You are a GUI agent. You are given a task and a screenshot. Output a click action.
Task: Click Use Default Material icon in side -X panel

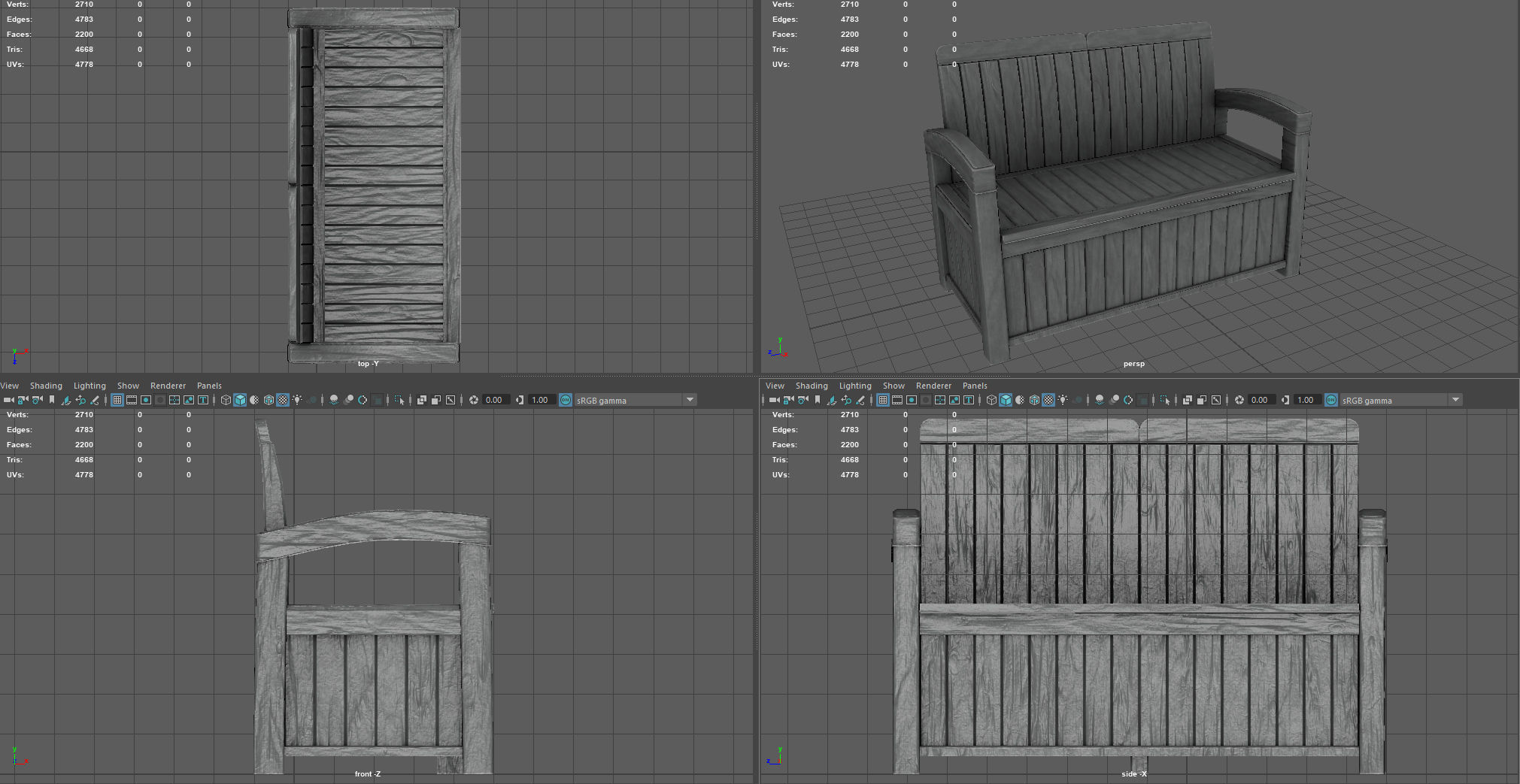1020,400
